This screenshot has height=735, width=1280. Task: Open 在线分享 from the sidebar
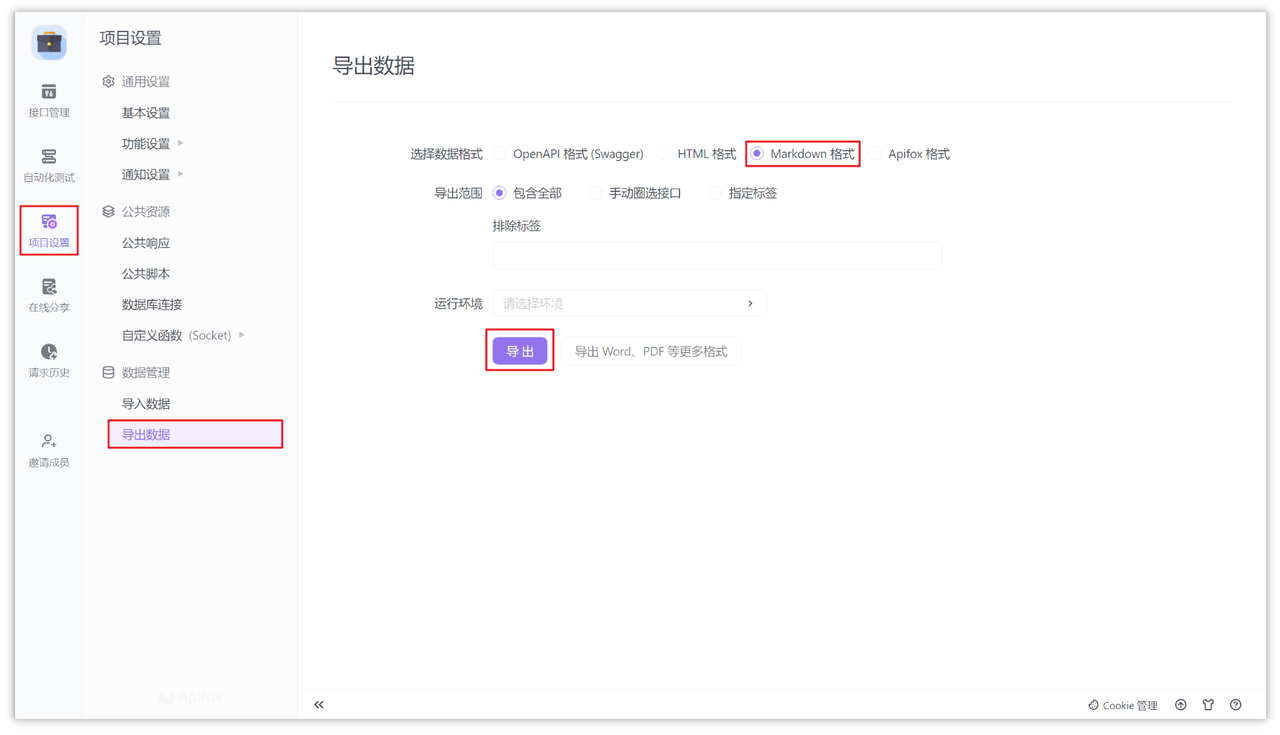[x=48, y=296]
